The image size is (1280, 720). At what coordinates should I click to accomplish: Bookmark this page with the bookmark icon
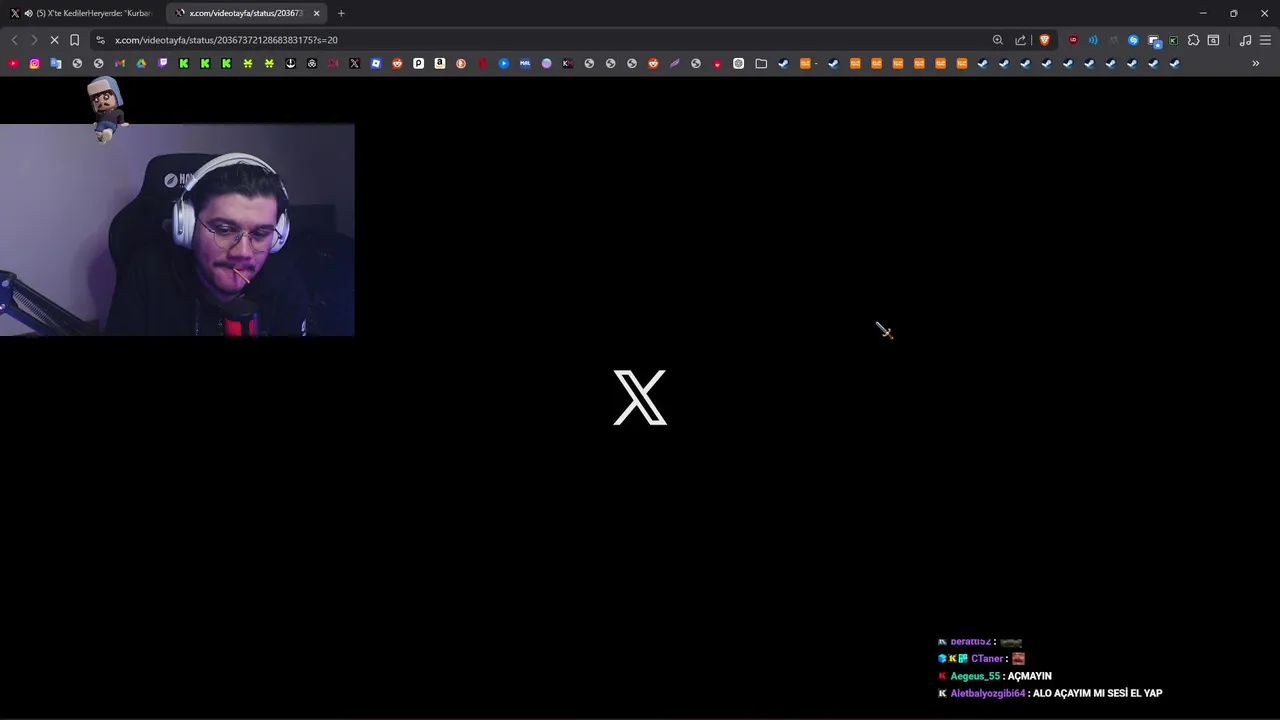tap(74, 40)
